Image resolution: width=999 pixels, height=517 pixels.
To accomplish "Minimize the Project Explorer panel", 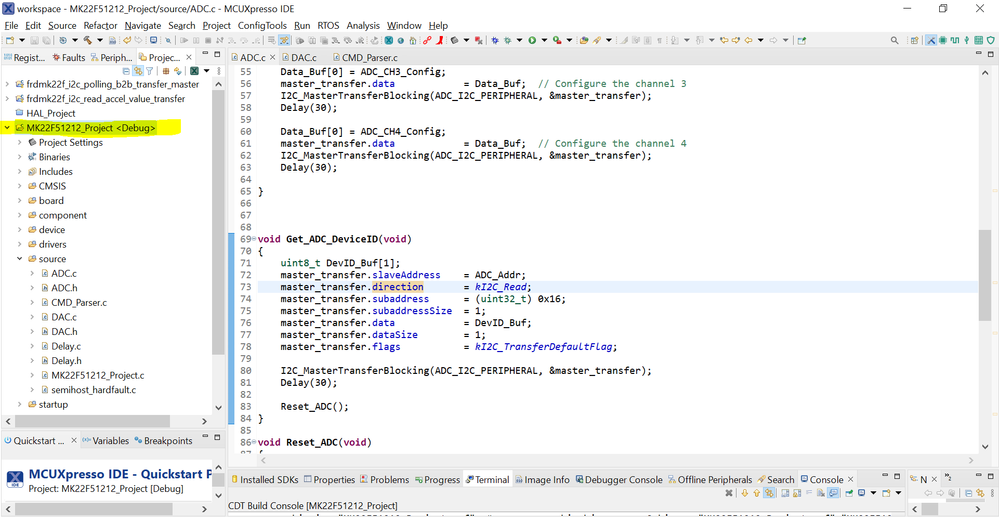I will click(205, 55).
